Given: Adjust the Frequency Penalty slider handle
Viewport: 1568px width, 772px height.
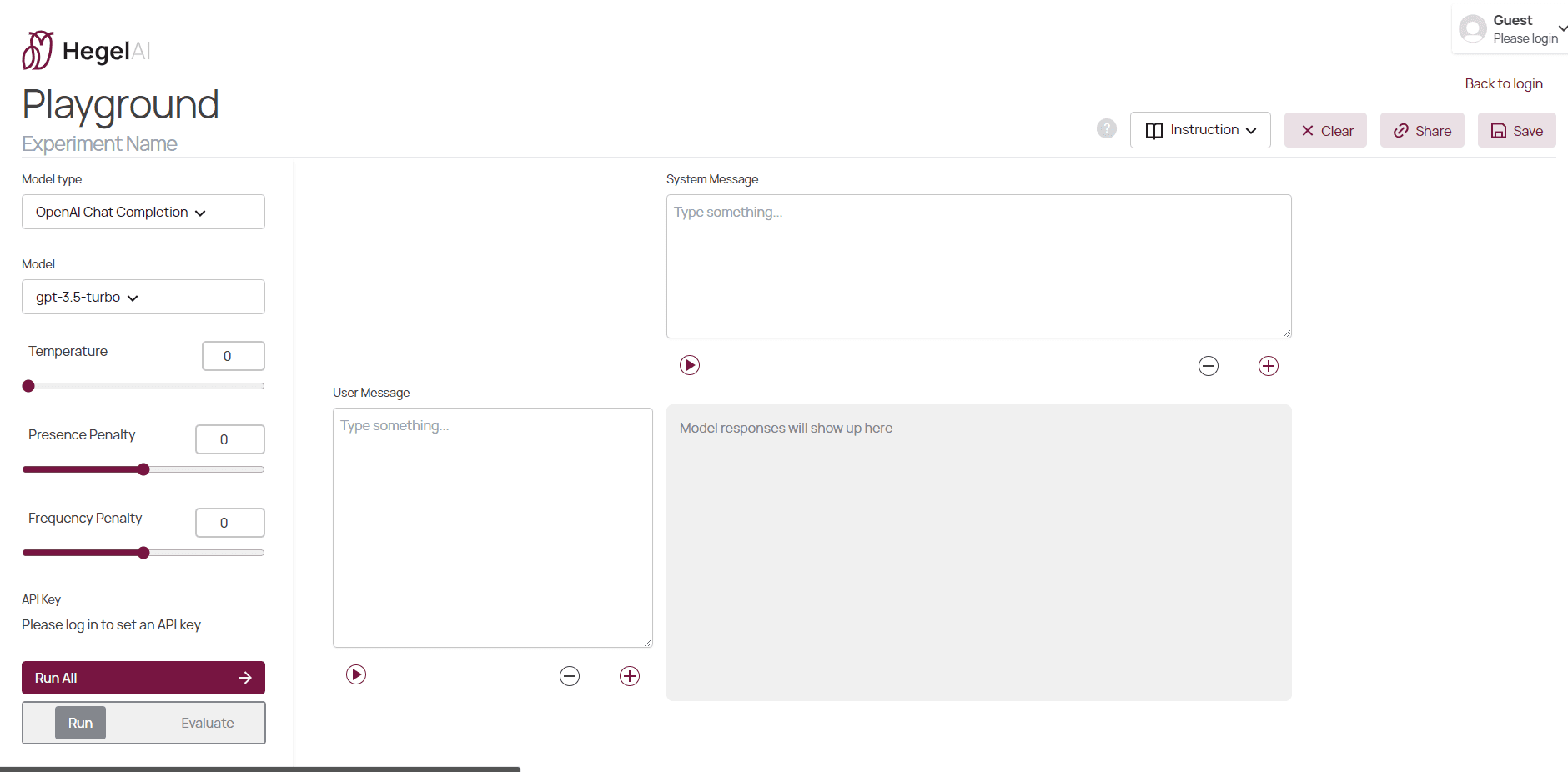Looking at the screenshot, I should 143,553.
